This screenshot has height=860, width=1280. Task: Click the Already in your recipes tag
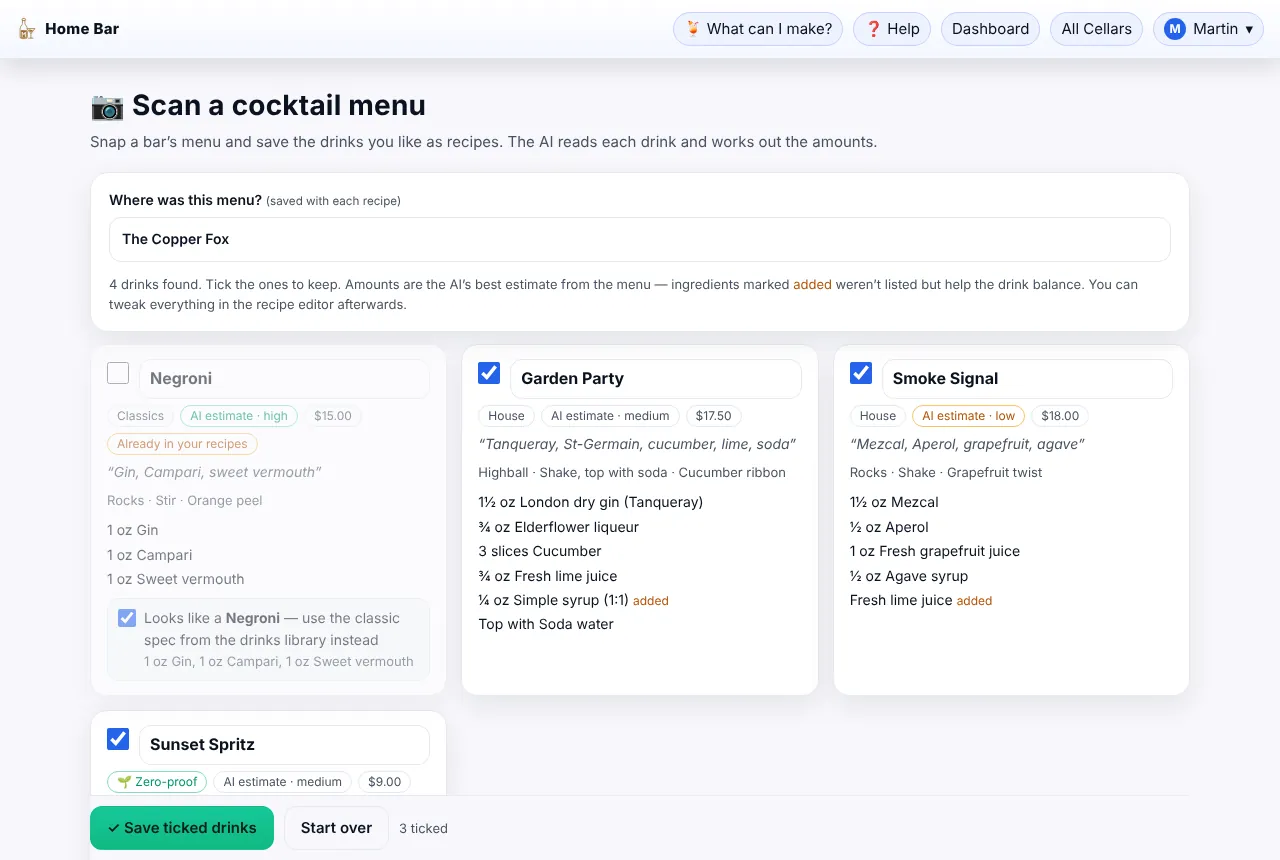tap(182, 444)
